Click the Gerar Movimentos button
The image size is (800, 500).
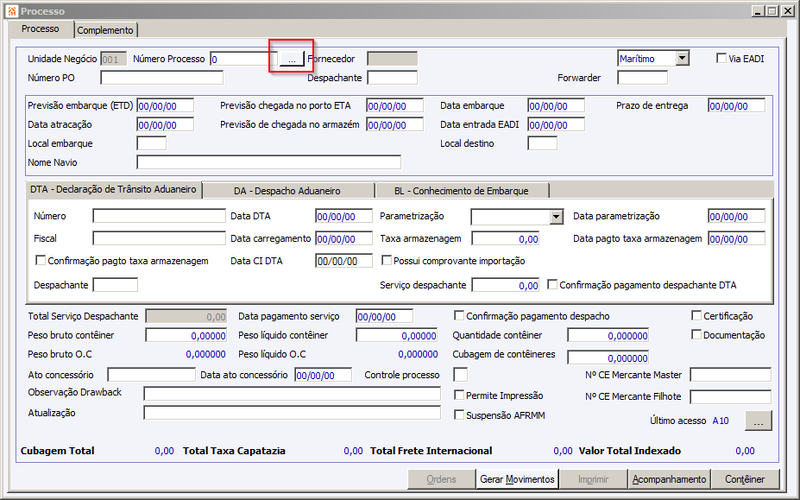(x=517, y=480)
